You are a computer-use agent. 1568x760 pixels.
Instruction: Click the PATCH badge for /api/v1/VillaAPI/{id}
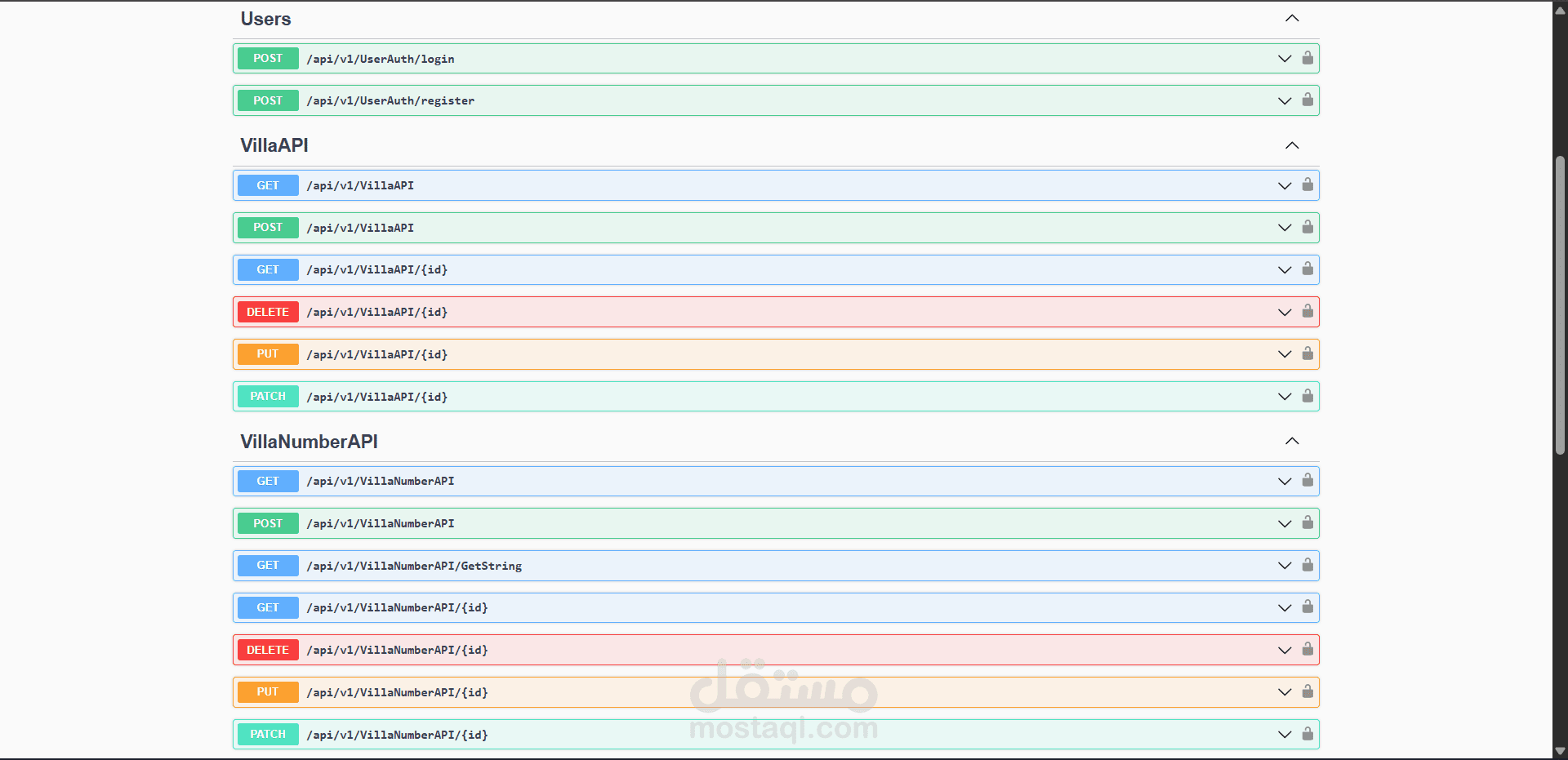tap(268, 397)
